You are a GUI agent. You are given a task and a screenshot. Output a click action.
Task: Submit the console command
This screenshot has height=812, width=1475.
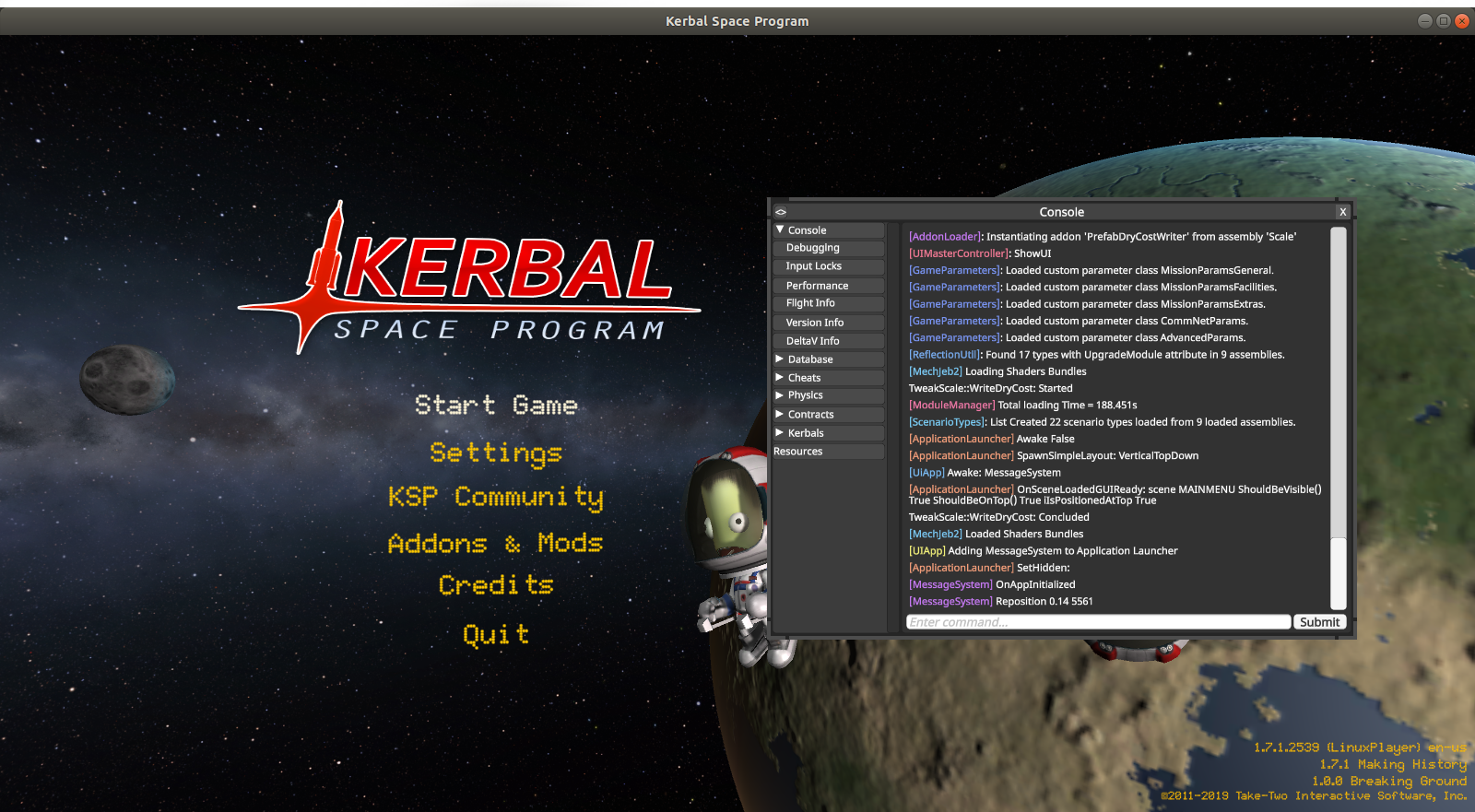[x=1319, y=622]
